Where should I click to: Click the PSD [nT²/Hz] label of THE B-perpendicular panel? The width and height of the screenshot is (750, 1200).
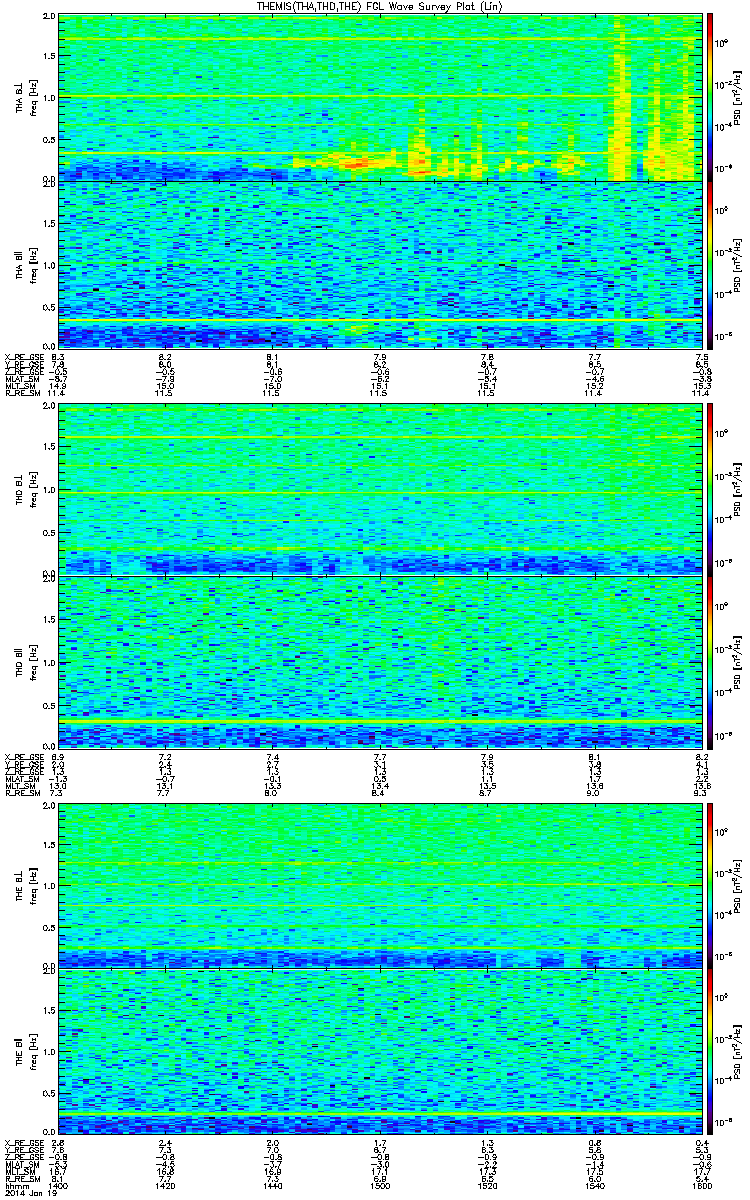coord(738,884)
